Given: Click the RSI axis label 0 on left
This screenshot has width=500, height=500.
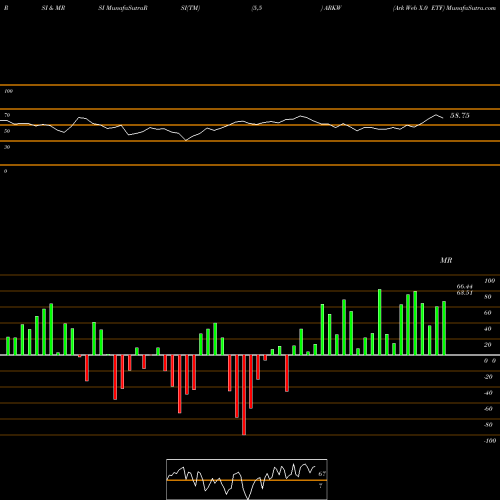Looking at the screenshot, I should pyautogui.click(x=5, y=171).
